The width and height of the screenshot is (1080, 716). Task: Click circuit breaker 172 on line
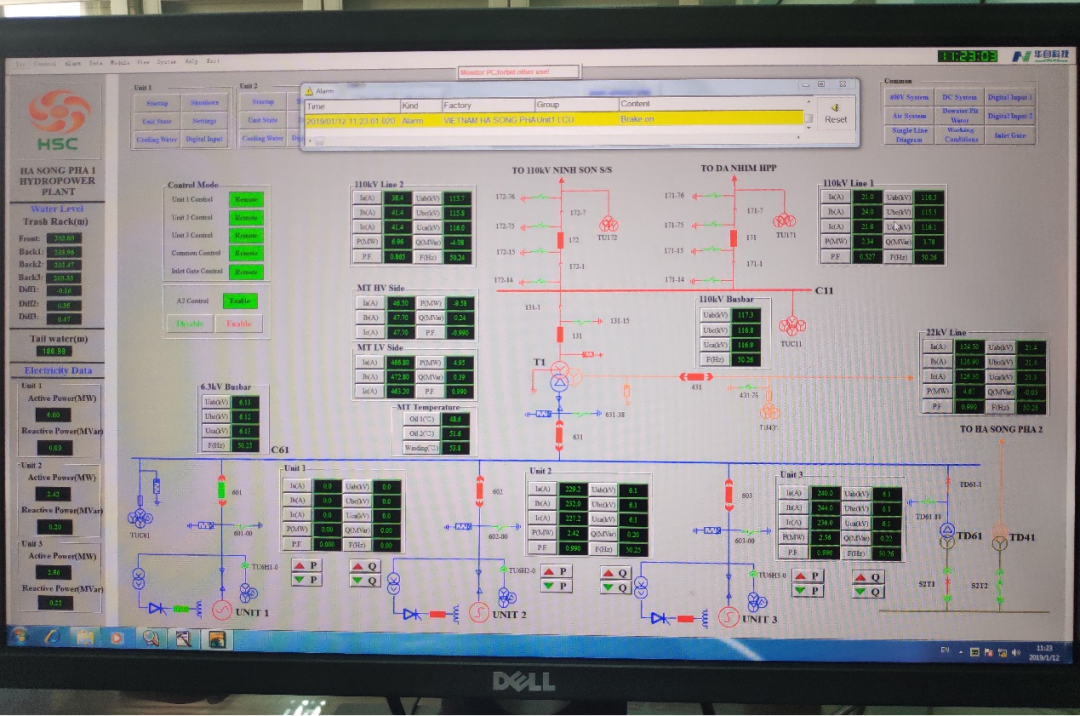click(560, 240)
